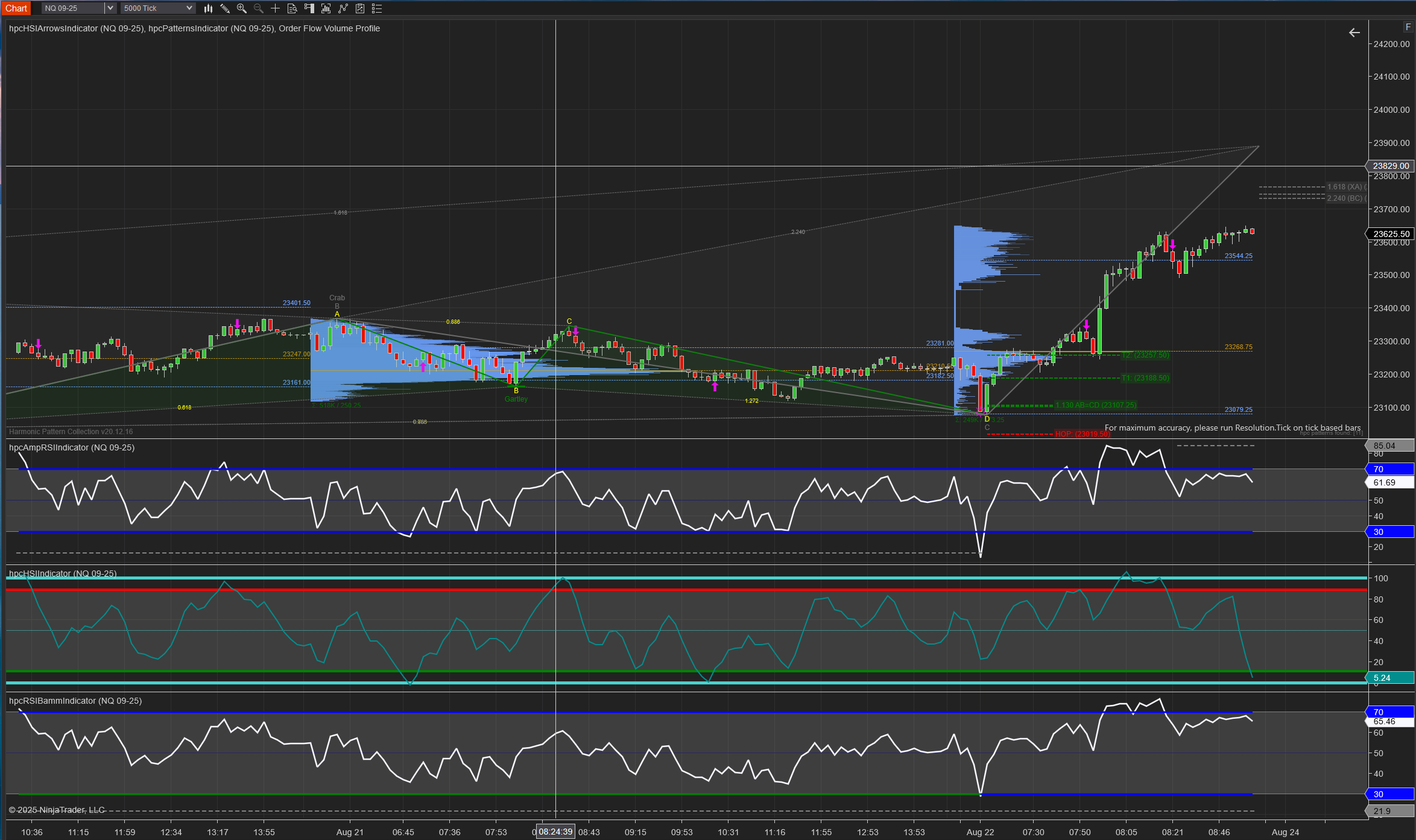This screenshot has width=1416, height=840.
Task: Open the Chart Trader panel icon
Action: coord(309,8)
